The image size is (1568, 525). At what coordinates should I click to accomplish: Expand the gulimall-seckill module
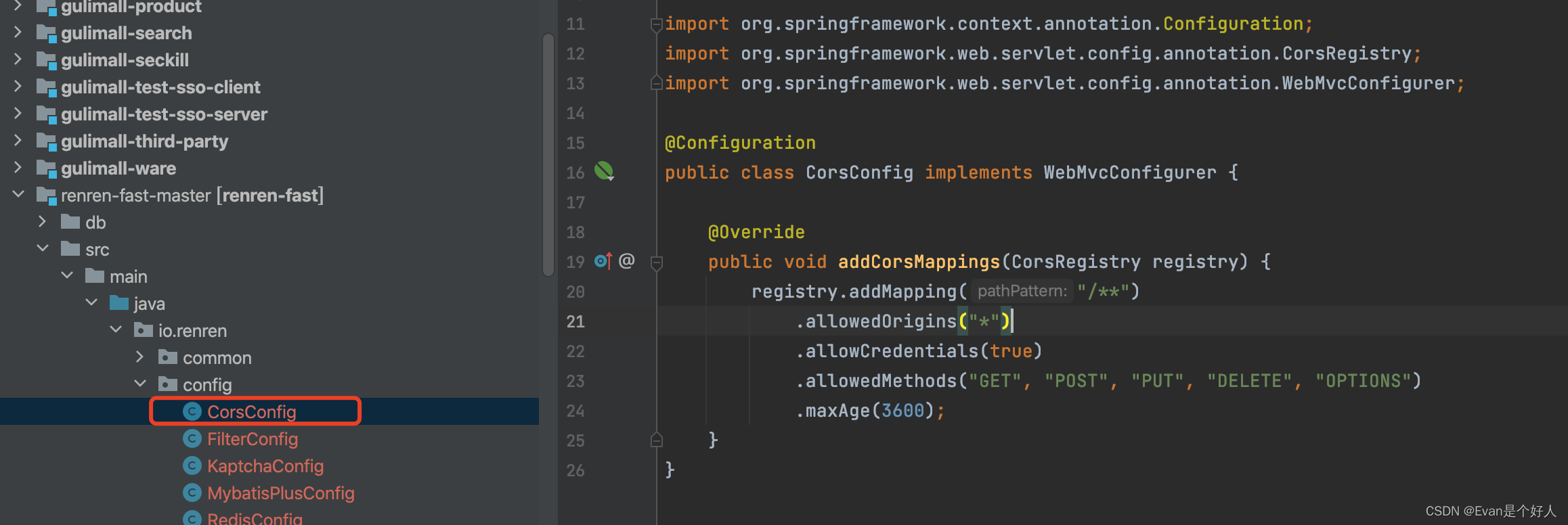pos(18,59)
